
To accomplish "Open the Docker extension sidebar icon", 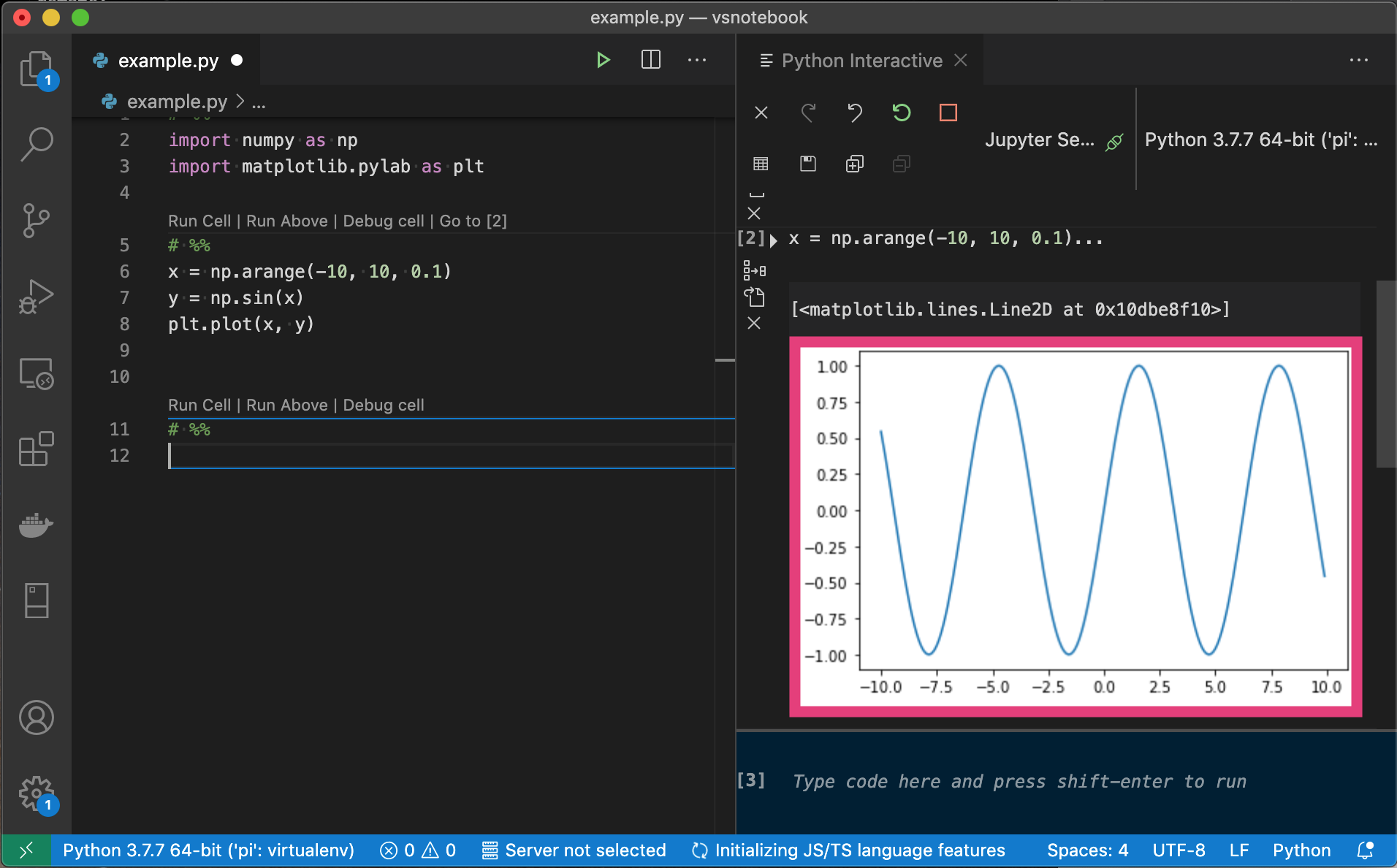I will (x=36, y=525).
